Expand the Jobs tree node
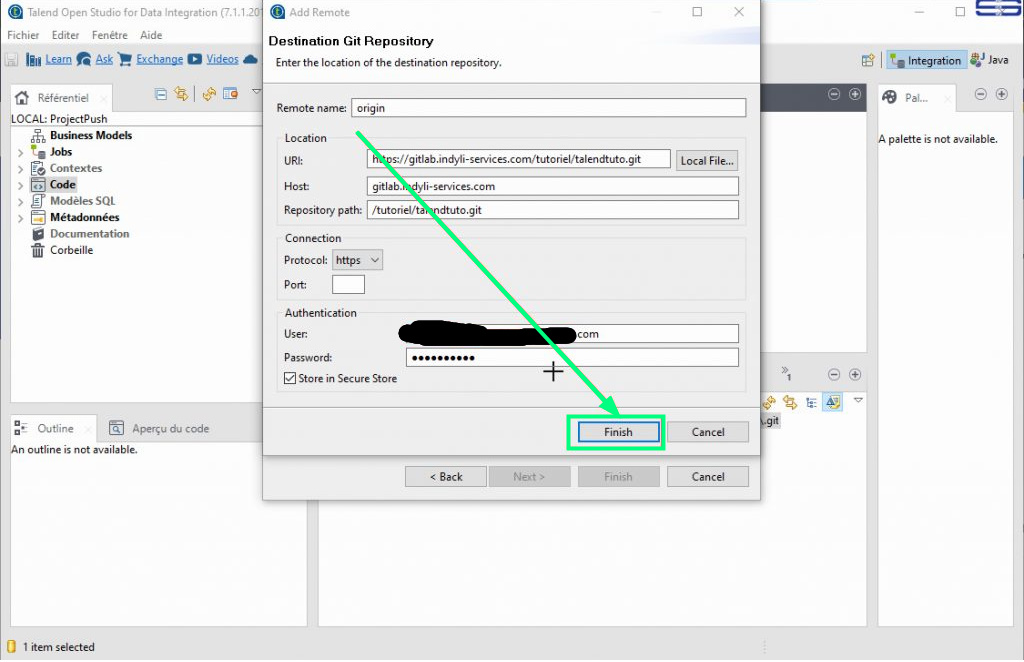Image resolution: width=1024 pixels, height=662 pixels. click(x=20, y=152)
